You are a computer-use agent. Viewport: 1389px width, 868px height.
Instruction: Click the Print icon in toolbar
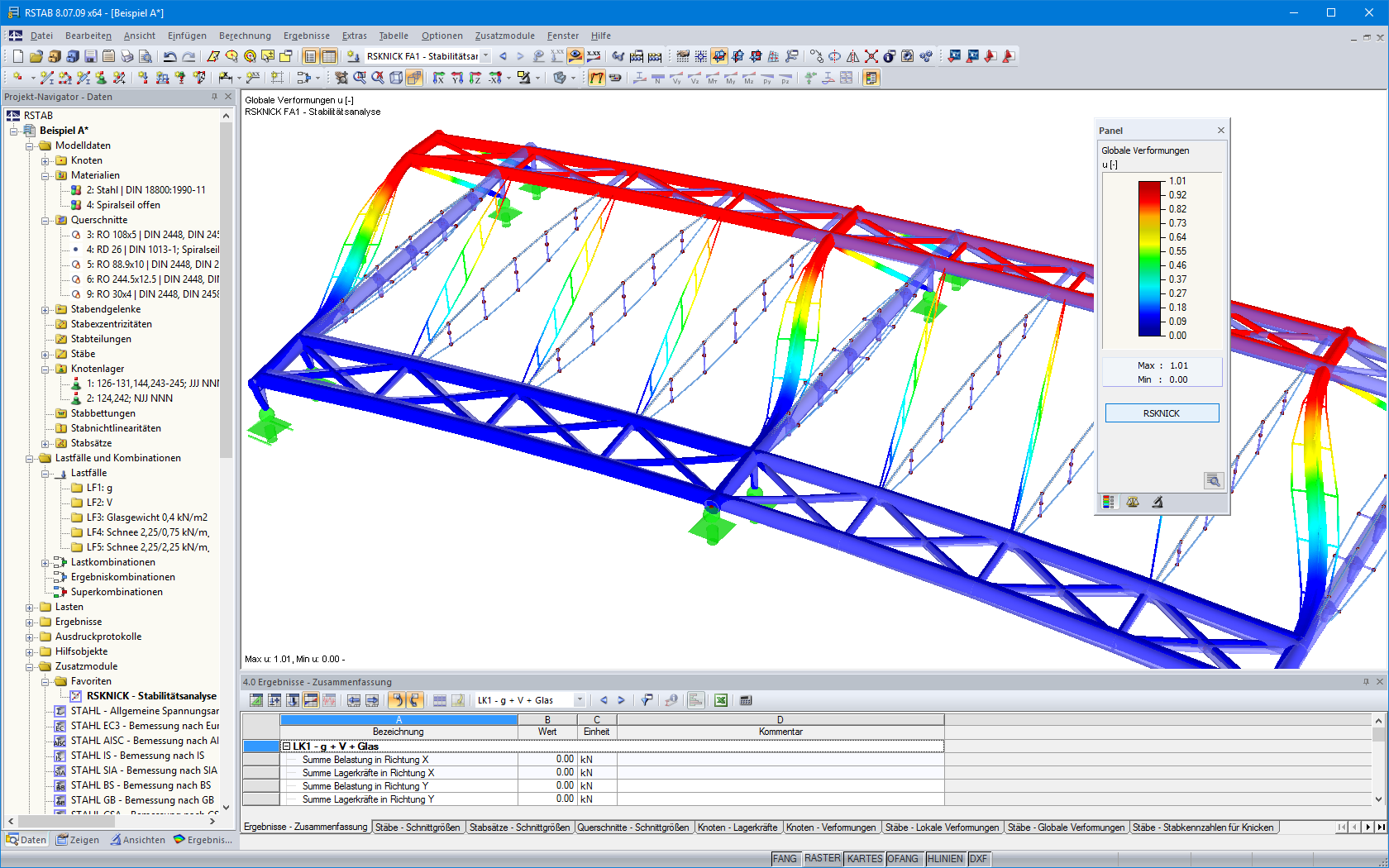pyautogui.click(x=127, y=56)
